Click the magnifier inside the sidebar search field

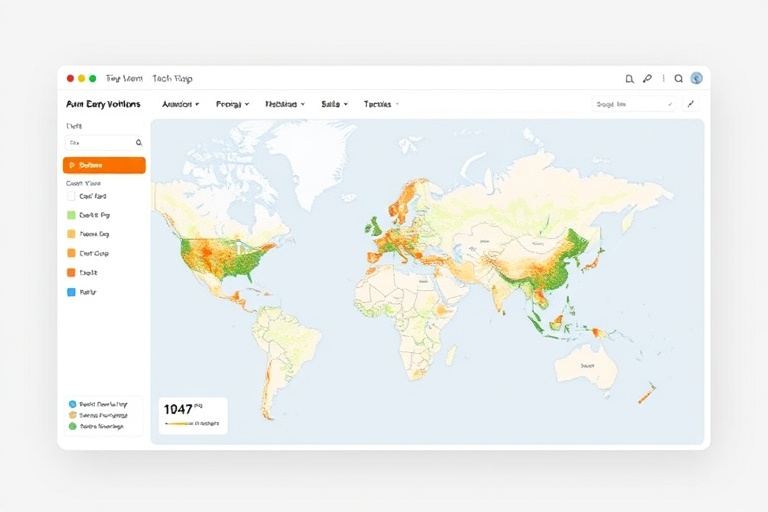tap(138, 143)
